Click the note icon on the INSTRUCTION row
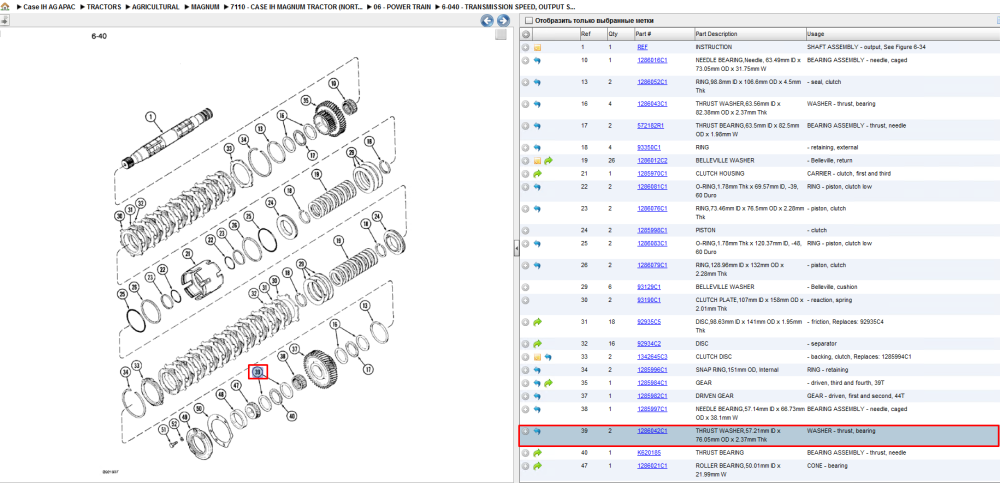Screen dimensions: 1000x483 pyautogui.click(x=538, y=47)
